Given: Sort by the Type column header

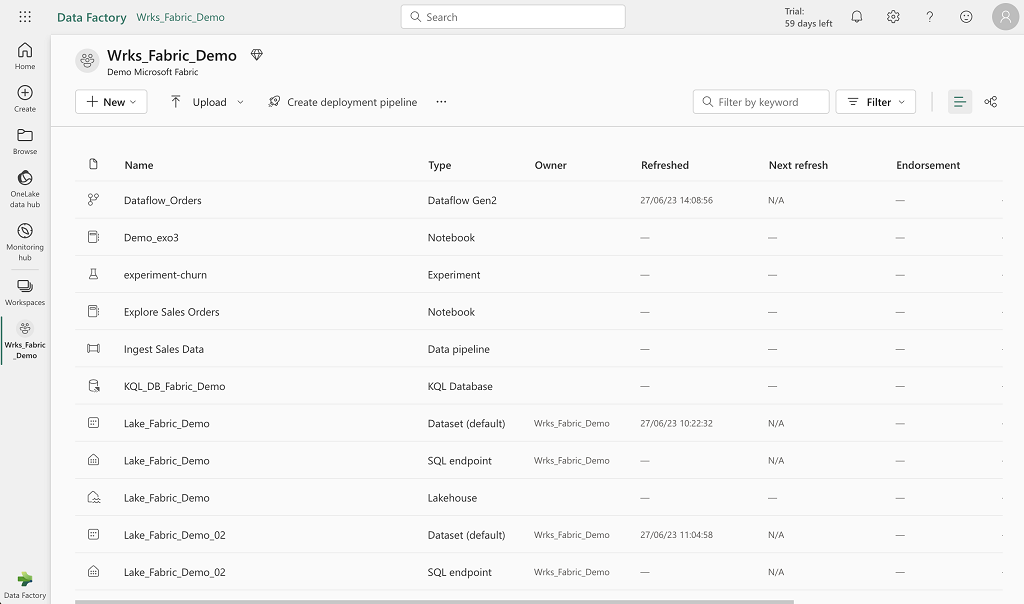Looking at the screenshot, I should coord(440,165).
